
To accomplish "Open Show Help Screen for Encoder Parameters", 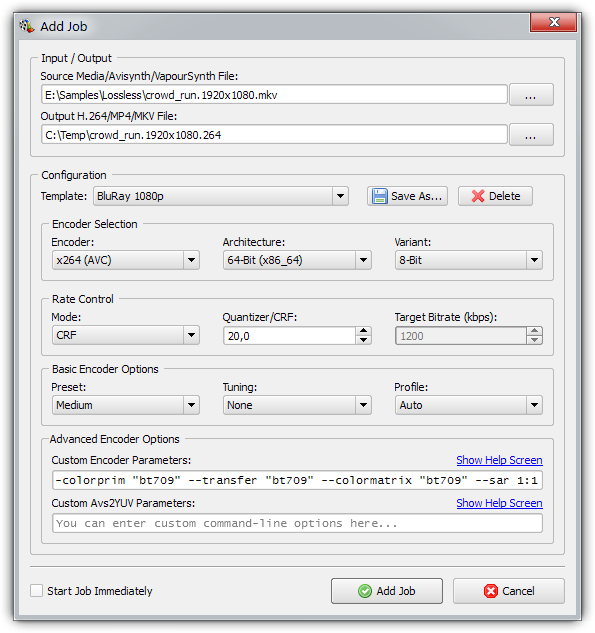I will point(499,460).
